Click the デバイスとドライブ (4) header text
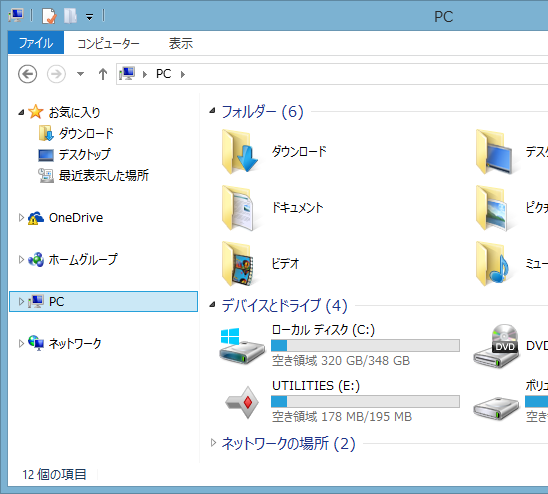 point(285,306)
